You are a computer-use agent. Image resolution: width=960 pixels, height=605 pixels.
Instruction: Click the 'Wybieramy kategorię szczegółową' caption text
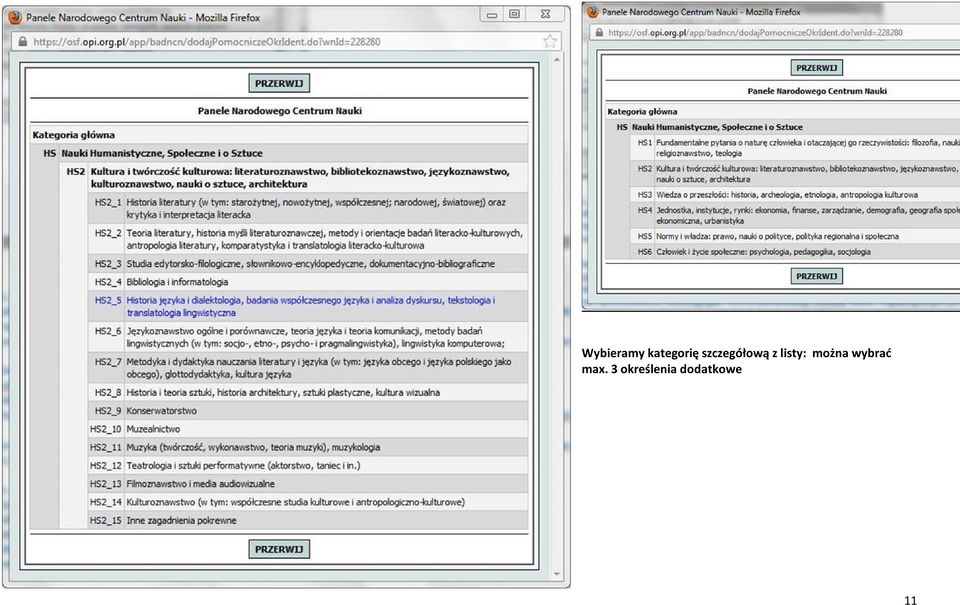click(736, 361)
